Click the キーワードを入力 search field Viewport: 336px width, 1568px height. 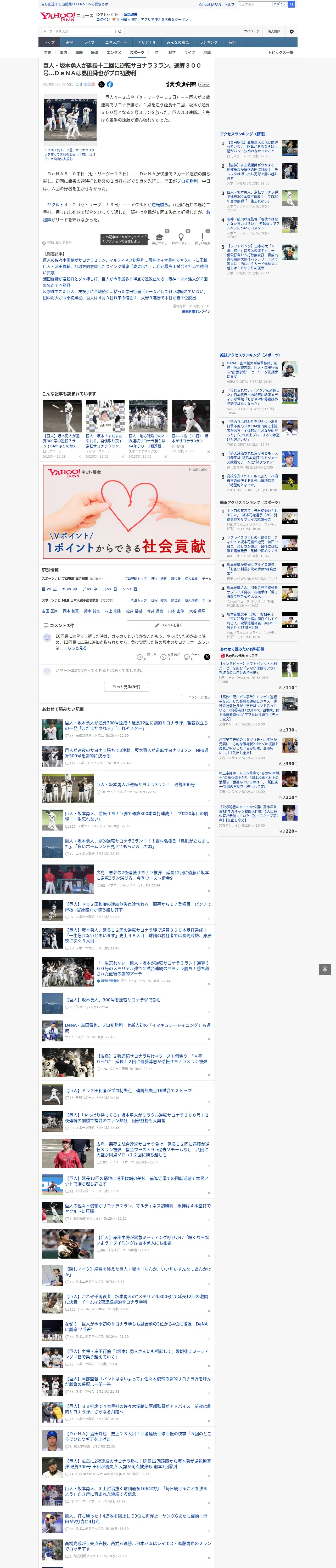coord(79,32)
